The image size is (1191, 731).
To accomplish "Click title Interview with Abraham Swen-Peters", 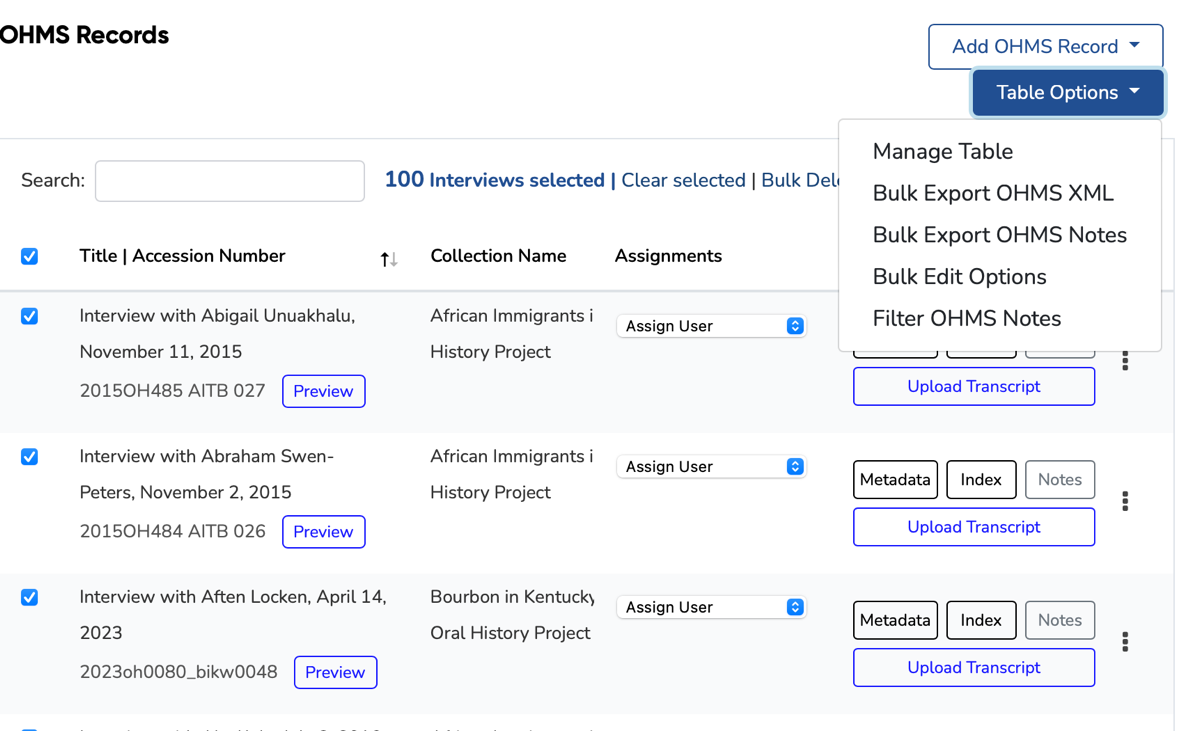I will 207,474.
